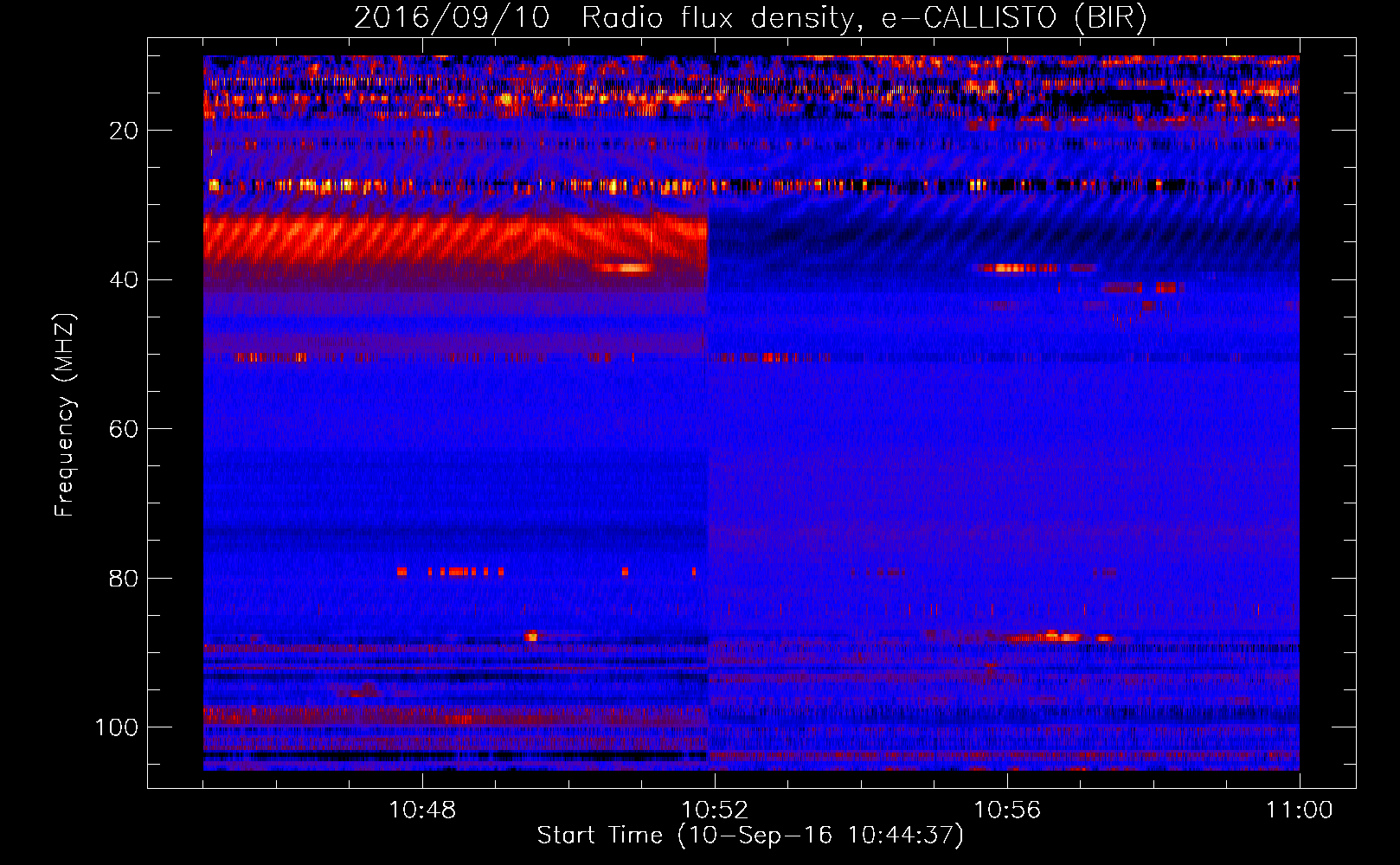Click the 40 MHz frequency tick label
The width and height of the screenshot is (1400, 865).
[124, 280]
